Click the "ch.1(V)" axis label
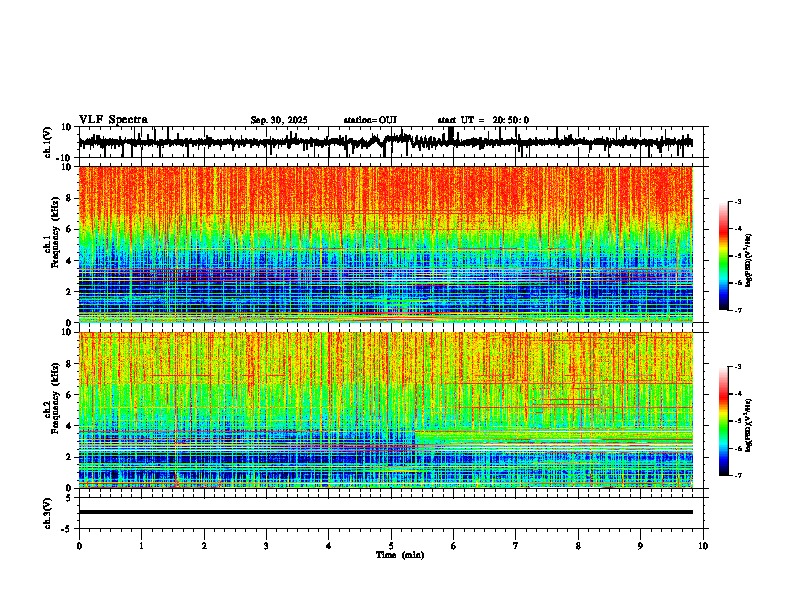This screenshot has height=612, width=792. (48, 142)
